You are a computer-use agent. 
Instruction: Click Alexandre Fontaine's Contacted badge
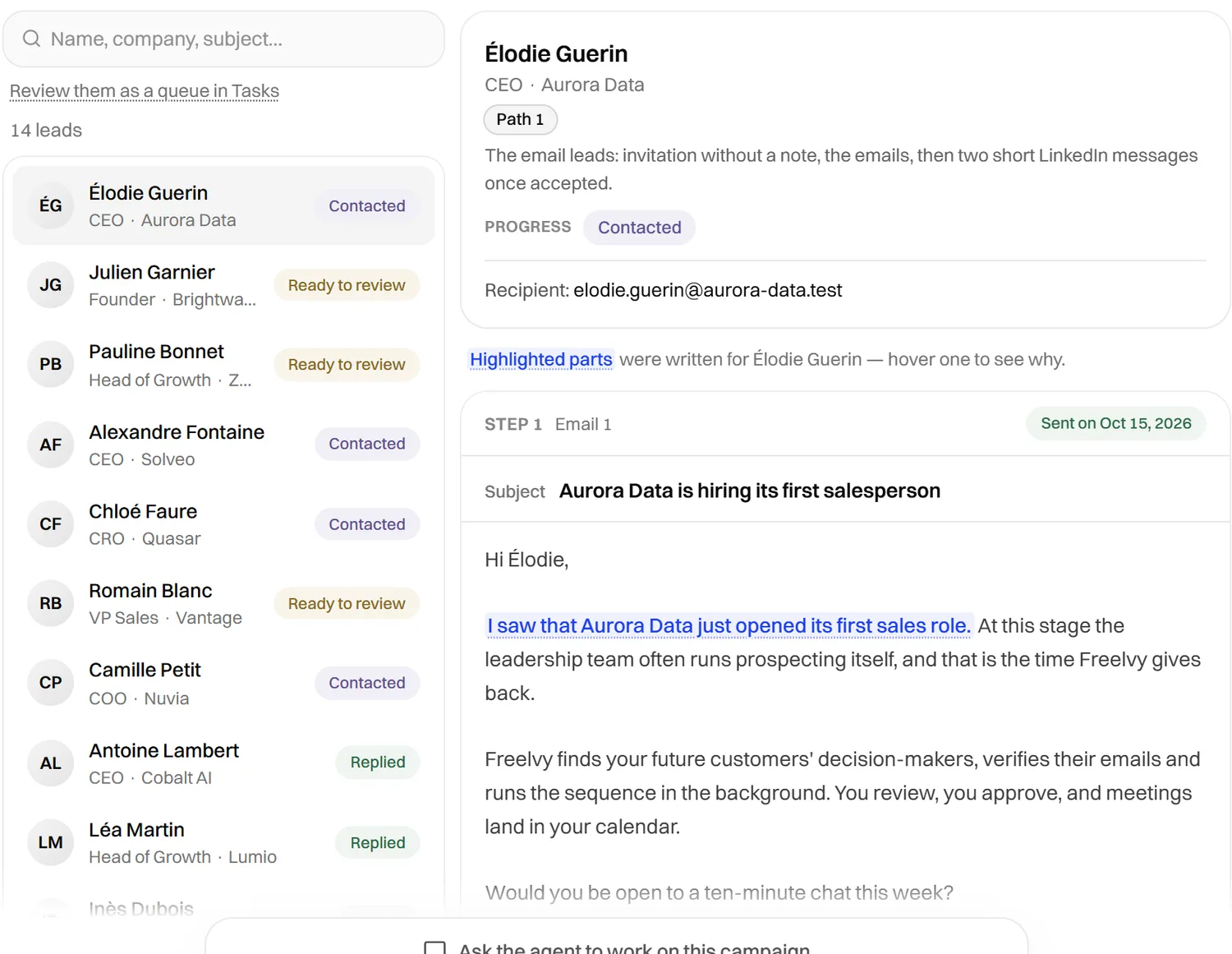click(x=367, y=444)
